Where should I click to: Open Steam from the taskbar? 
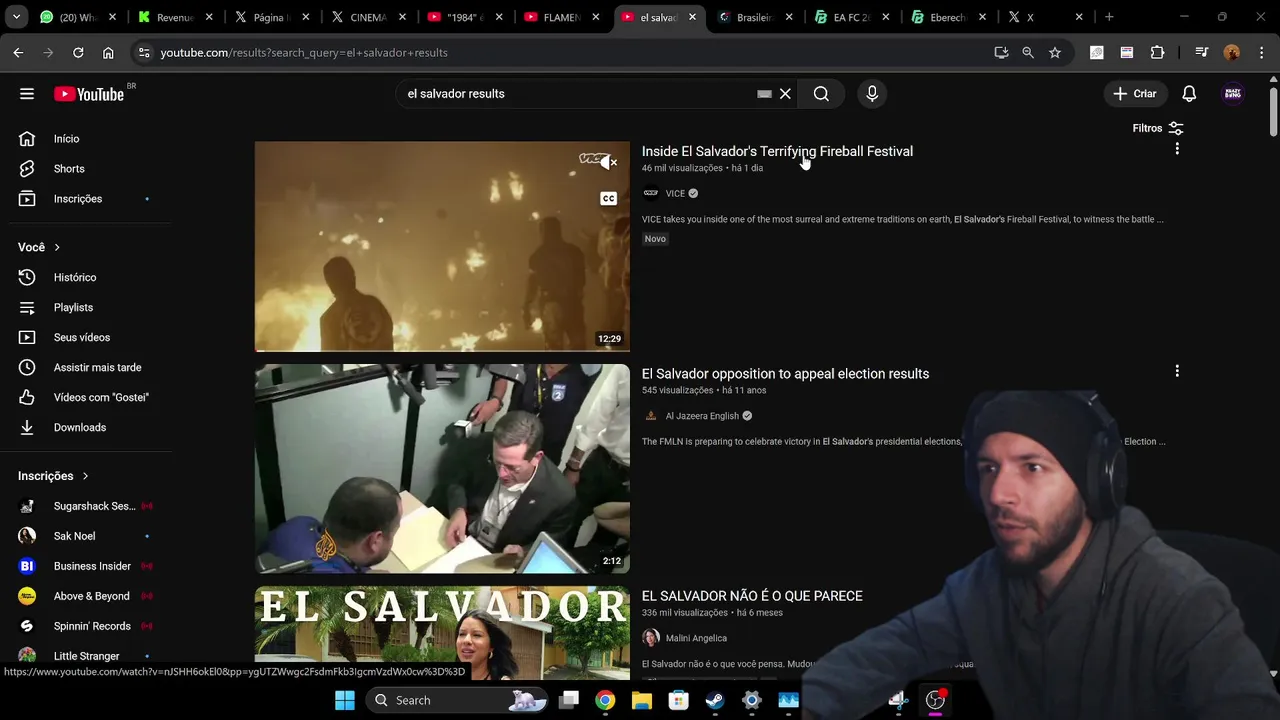[x=715, y=700]
